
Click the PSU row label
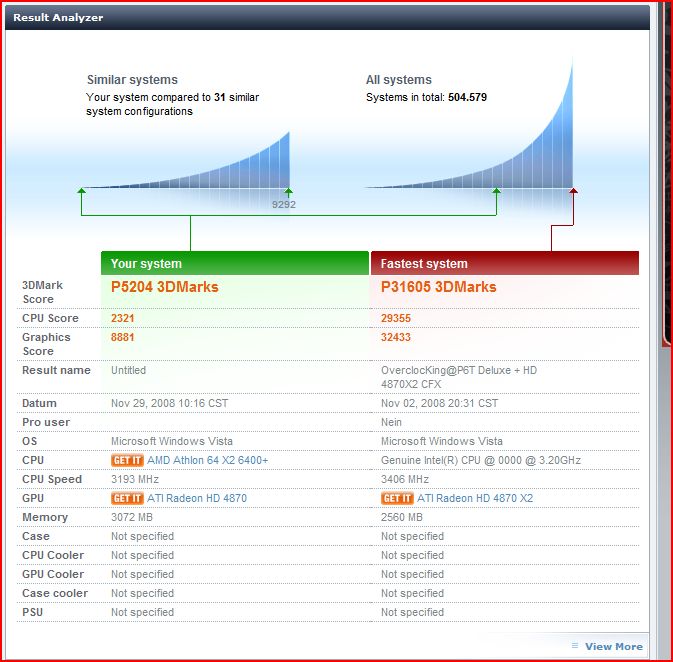click(32, 612)
